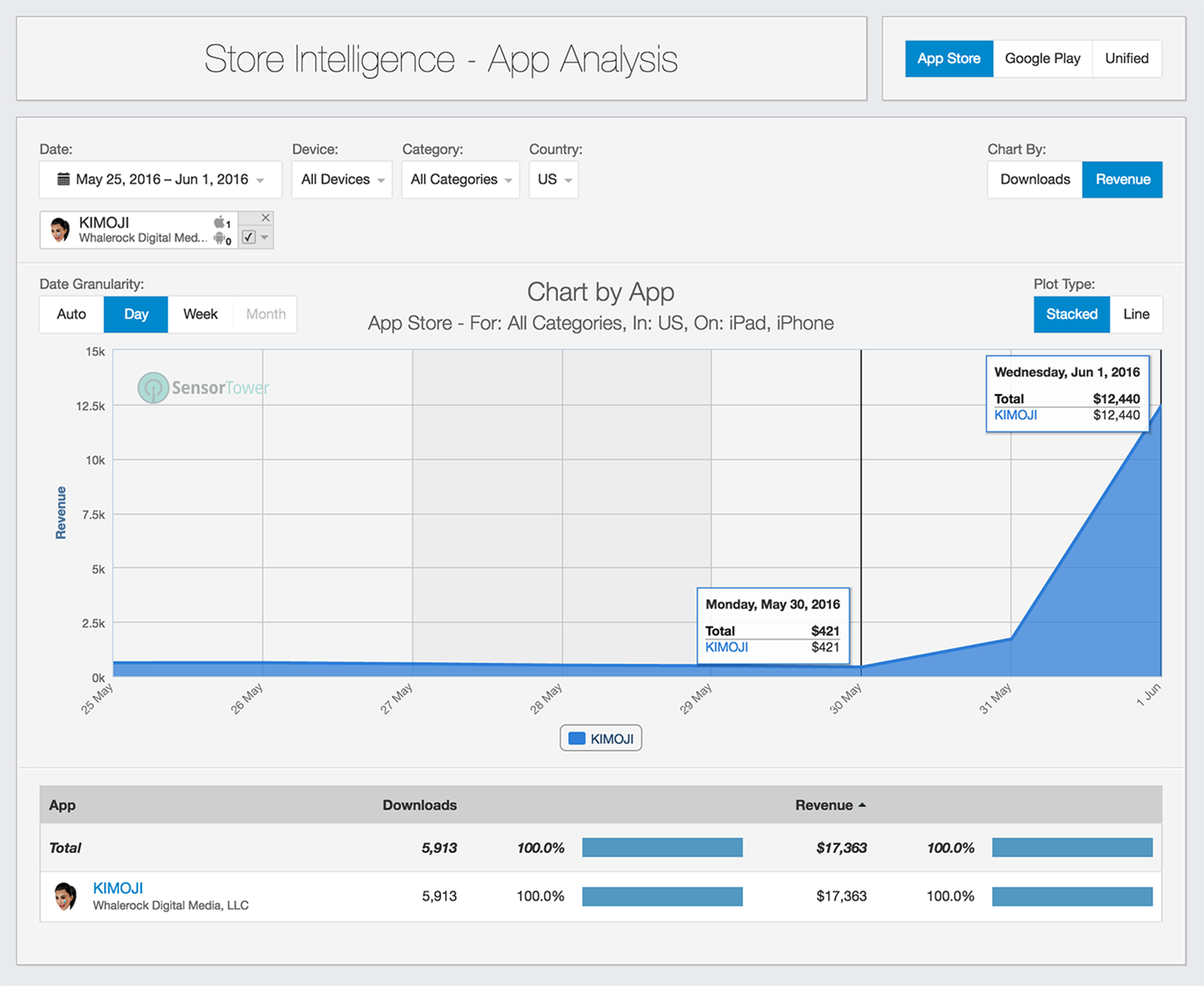Remove KIMOJI app chip with X

[x=265, y=217]
